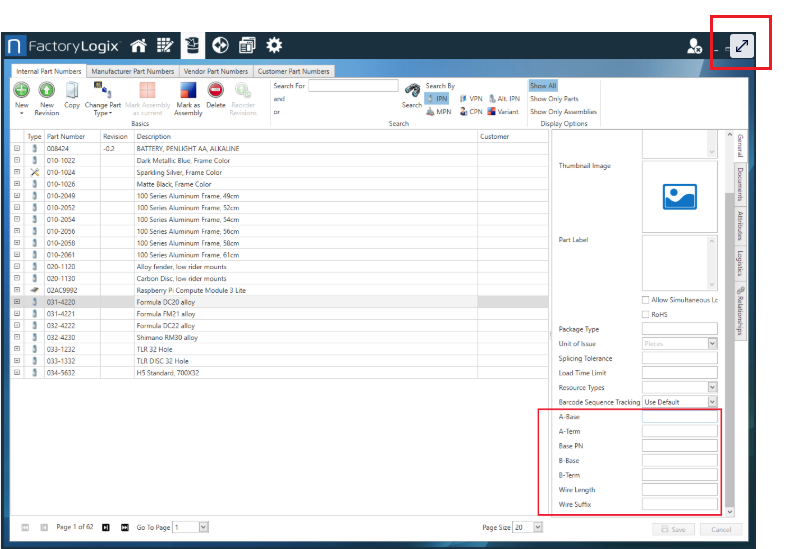Viewport: 794px width, 549px height.
Task: Open the production grid edit icon
Action: tap(165, 46)
